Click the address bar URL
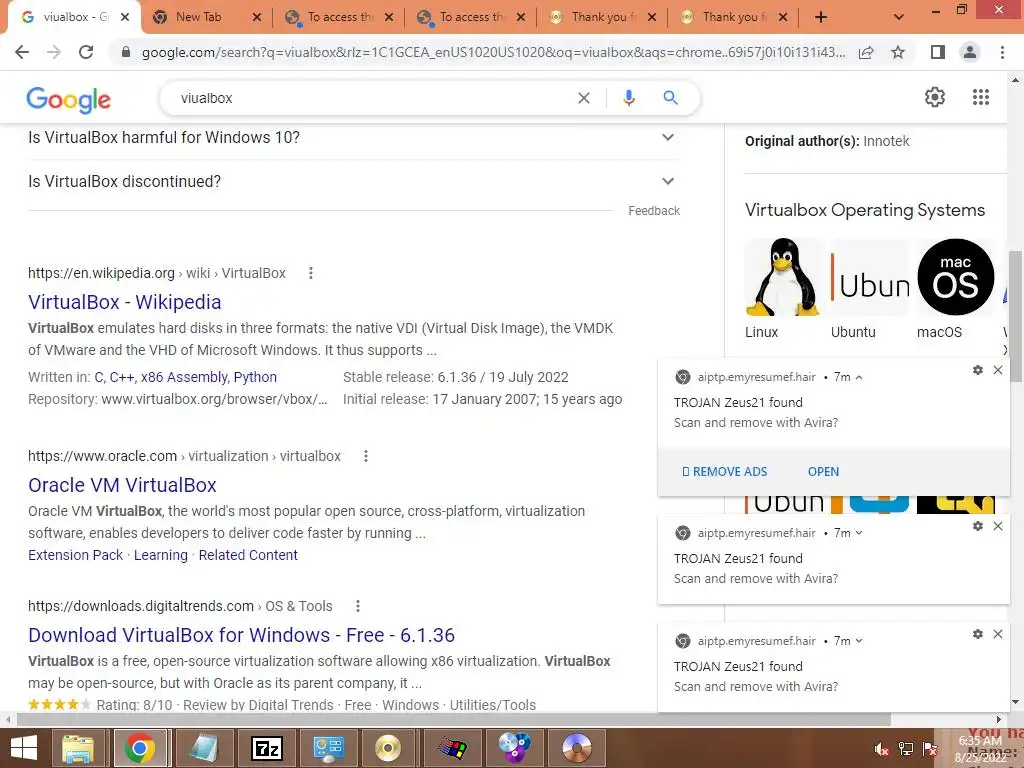Screen dimensions: 1024x768 [493, 52]
